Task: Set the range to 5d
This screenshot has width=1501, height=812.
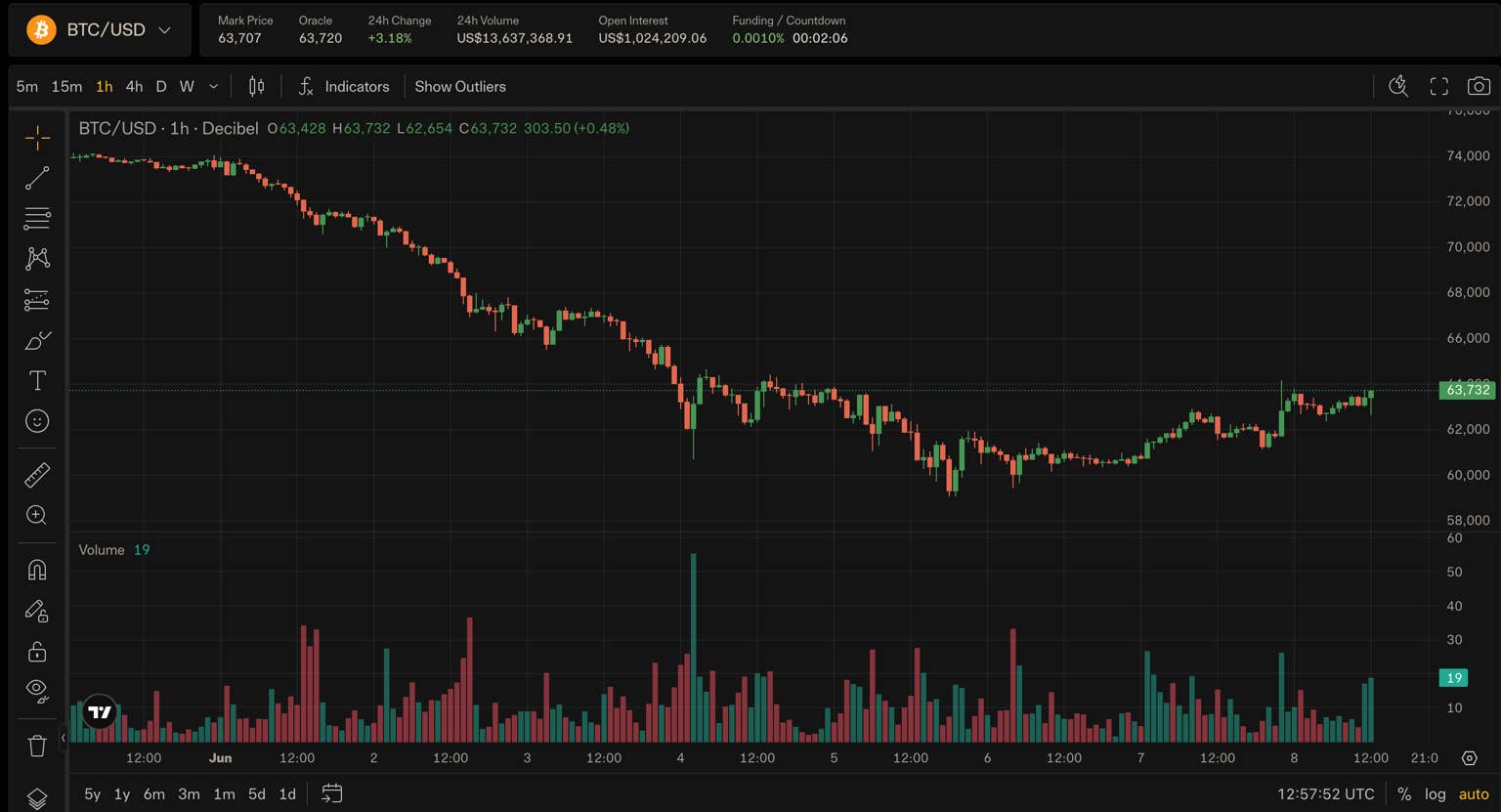Action: point(257,793)
